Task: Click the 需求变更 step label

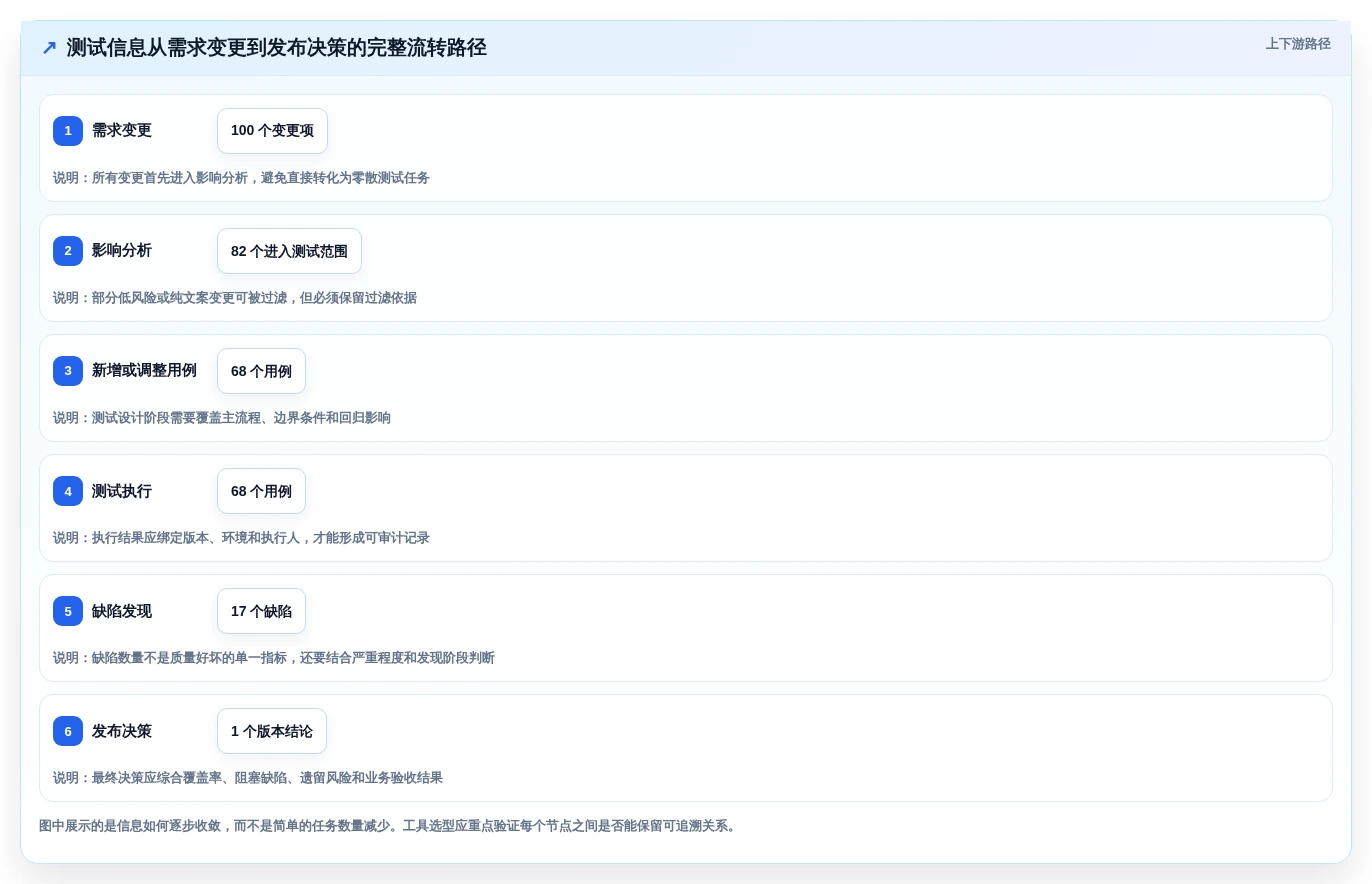Action: click(x=122, y=131)
